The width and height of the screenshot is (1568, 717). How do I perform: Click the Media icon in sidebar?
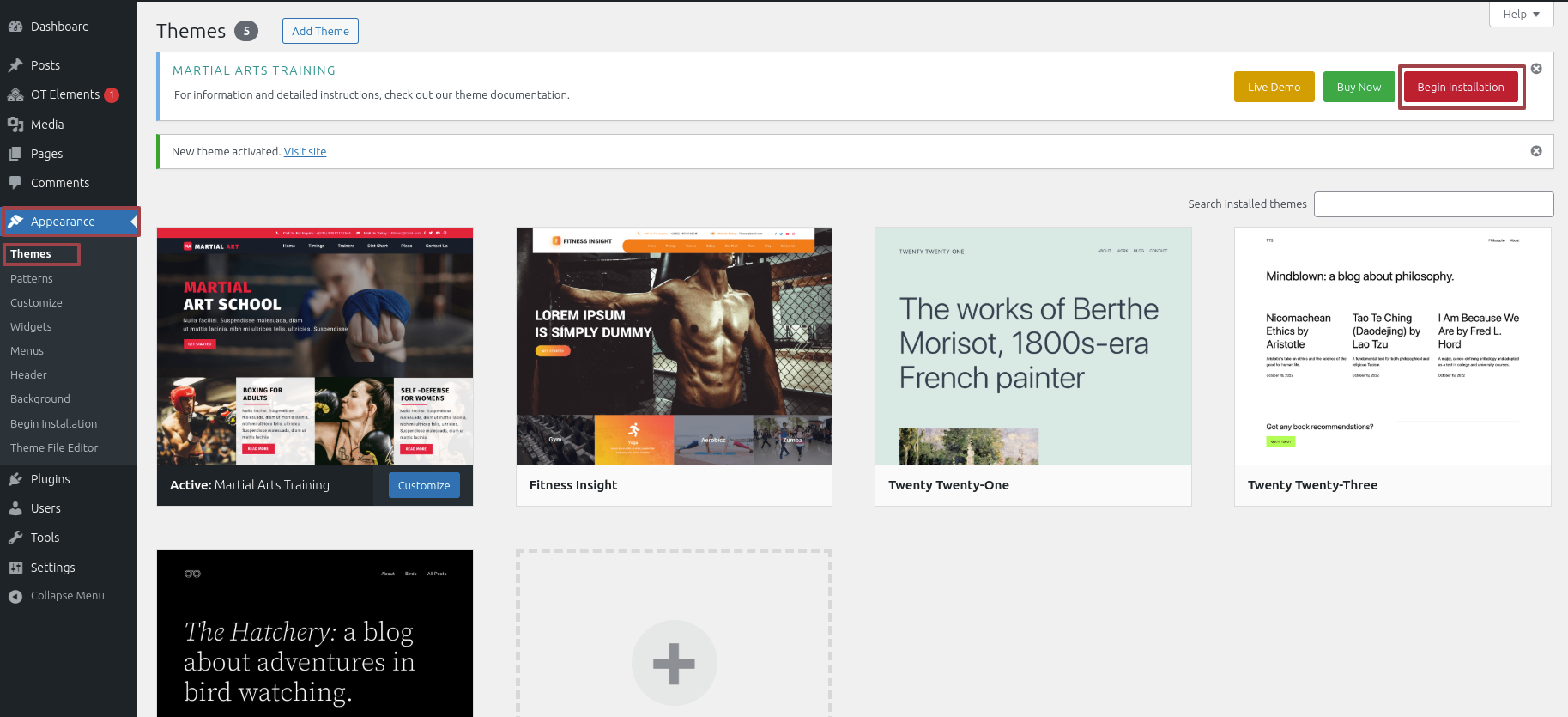(15, 125)
